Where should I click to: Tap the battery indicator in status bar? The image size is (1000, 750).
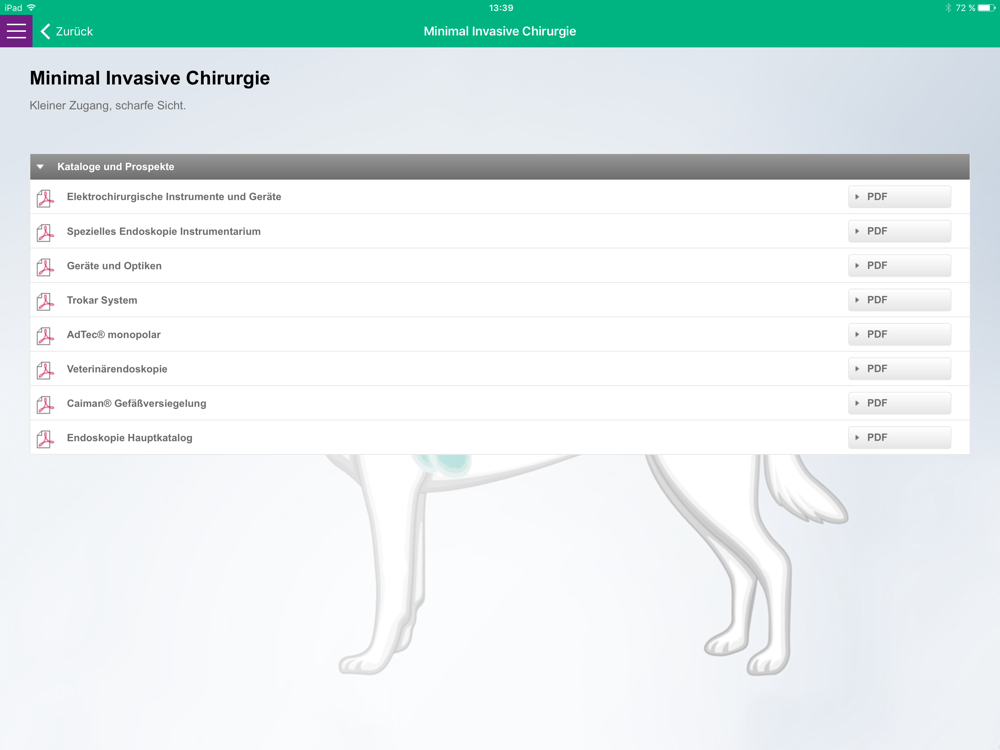point(987,8)
